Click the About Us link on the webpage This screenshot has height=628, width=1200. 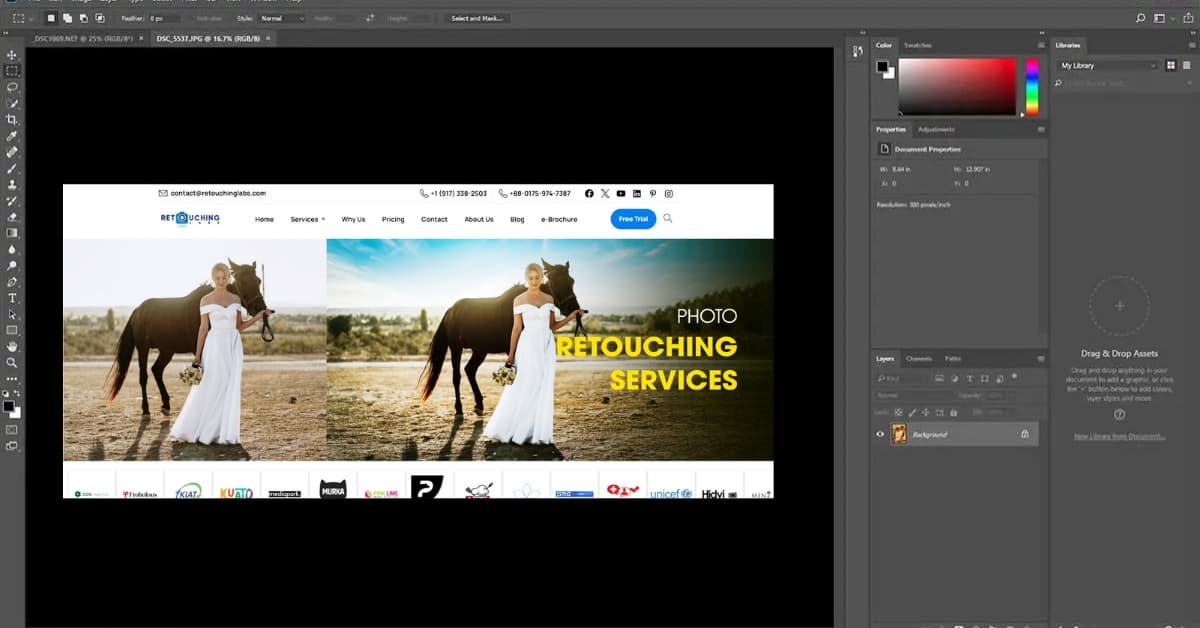479,219
